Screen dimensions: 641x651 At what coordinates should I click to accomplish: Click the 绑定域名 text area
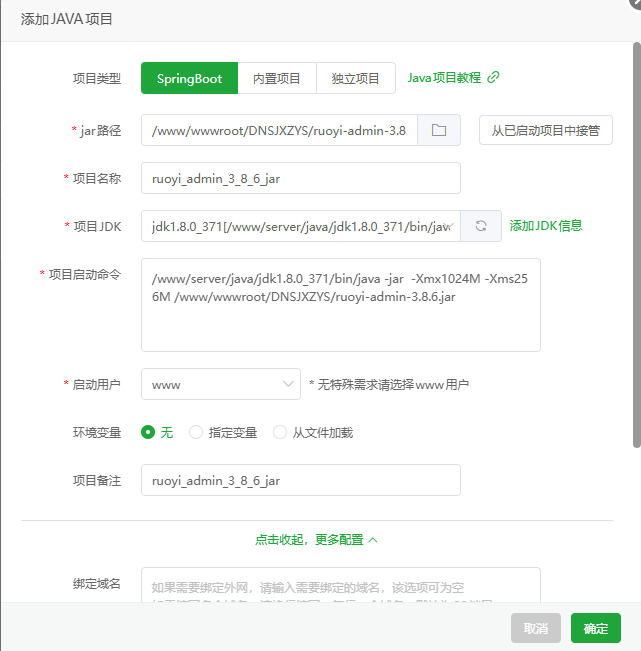point(340,585)
